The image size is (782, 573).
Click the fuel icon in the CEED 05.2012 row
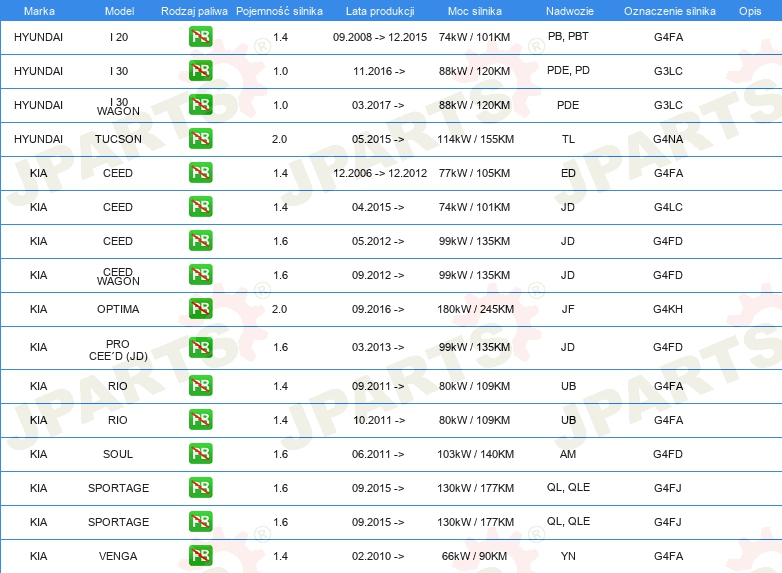pos(200,240)
